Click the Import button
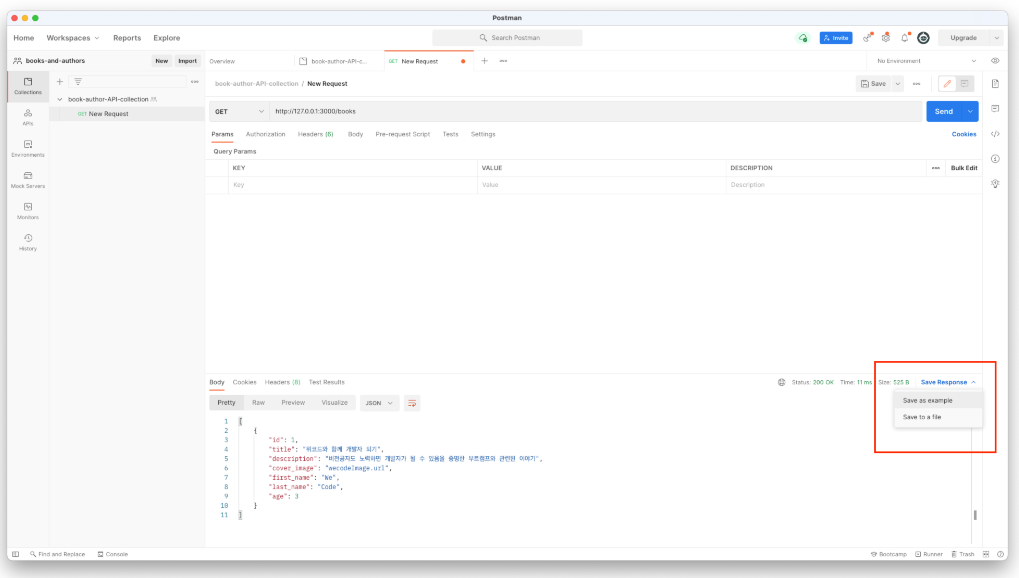This screenshot has height=578, width=1019. 187,60
